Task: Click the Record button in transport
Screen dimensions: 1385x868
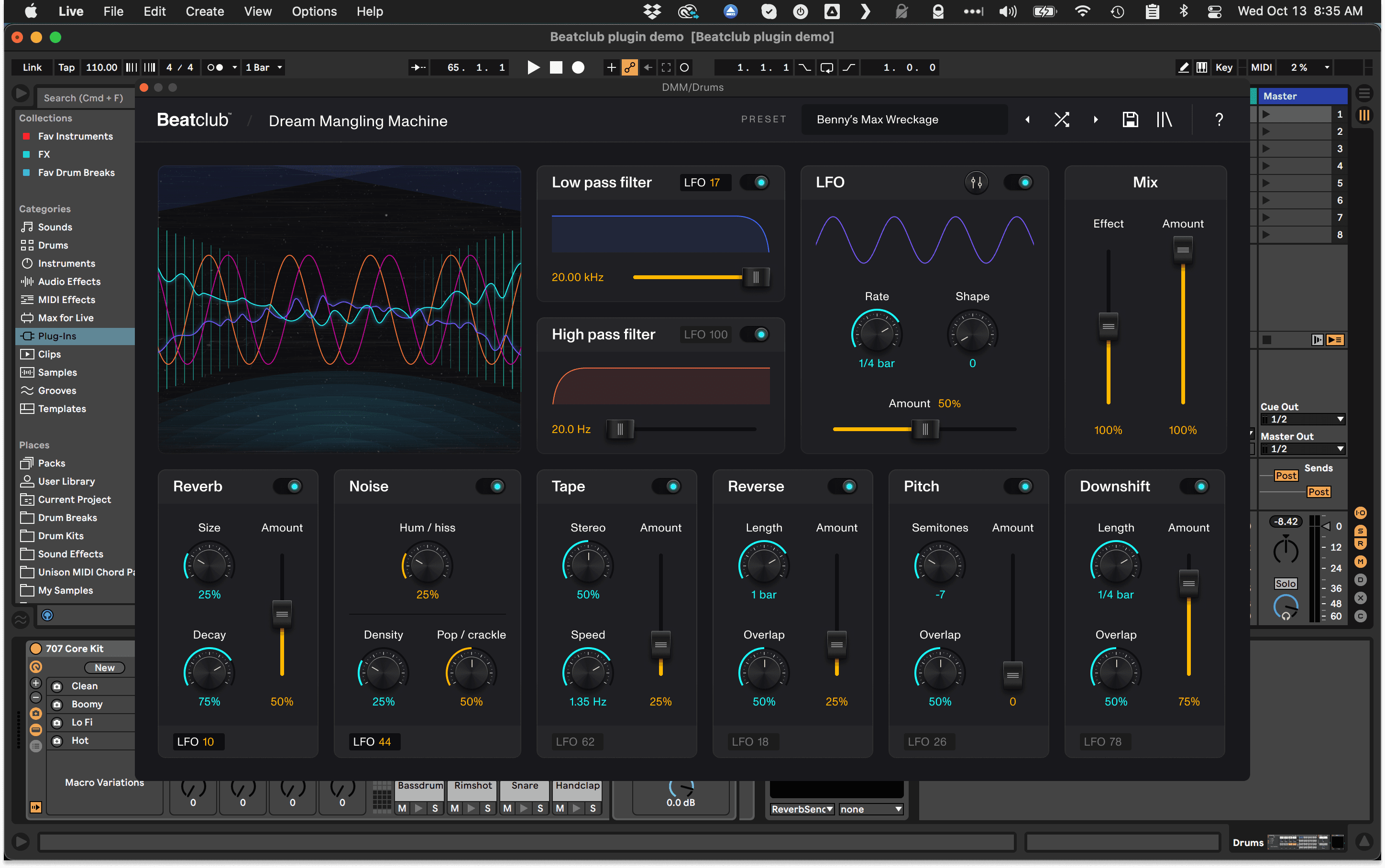Action: (578, 68)
